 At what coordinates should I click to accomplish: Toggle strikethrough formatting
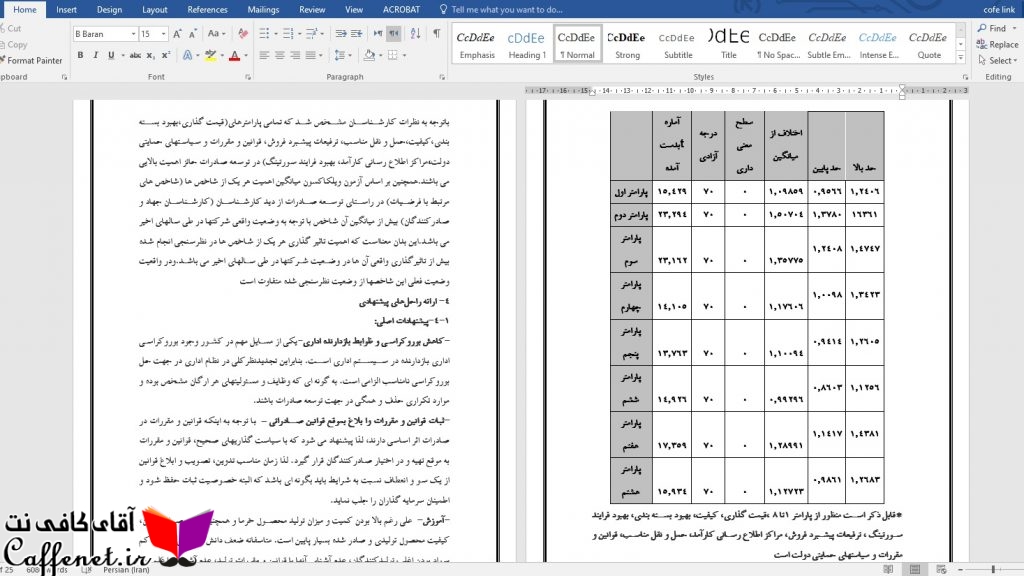click(135, 56)
